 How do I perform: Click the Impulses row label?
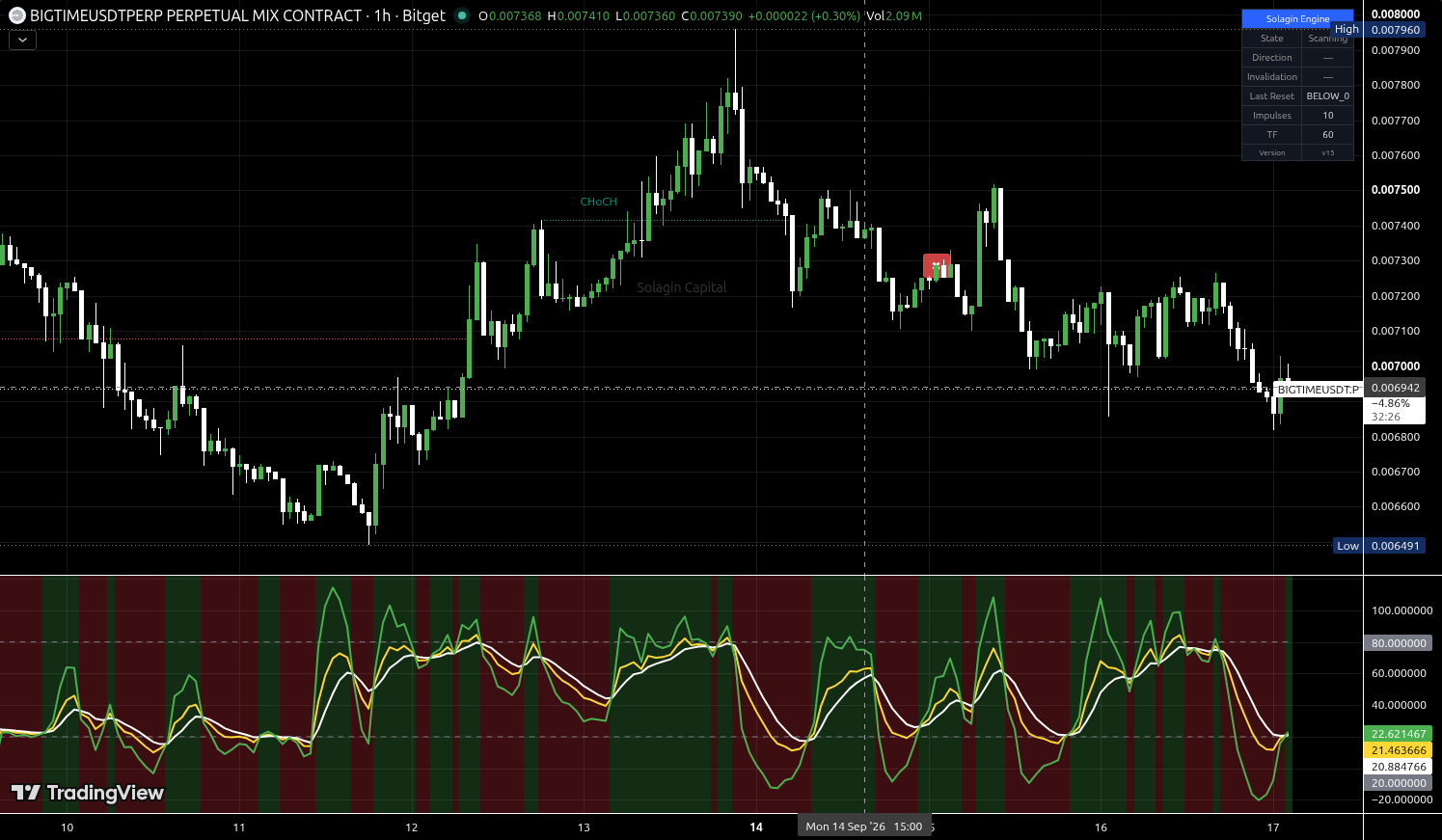pos(1271,116)
